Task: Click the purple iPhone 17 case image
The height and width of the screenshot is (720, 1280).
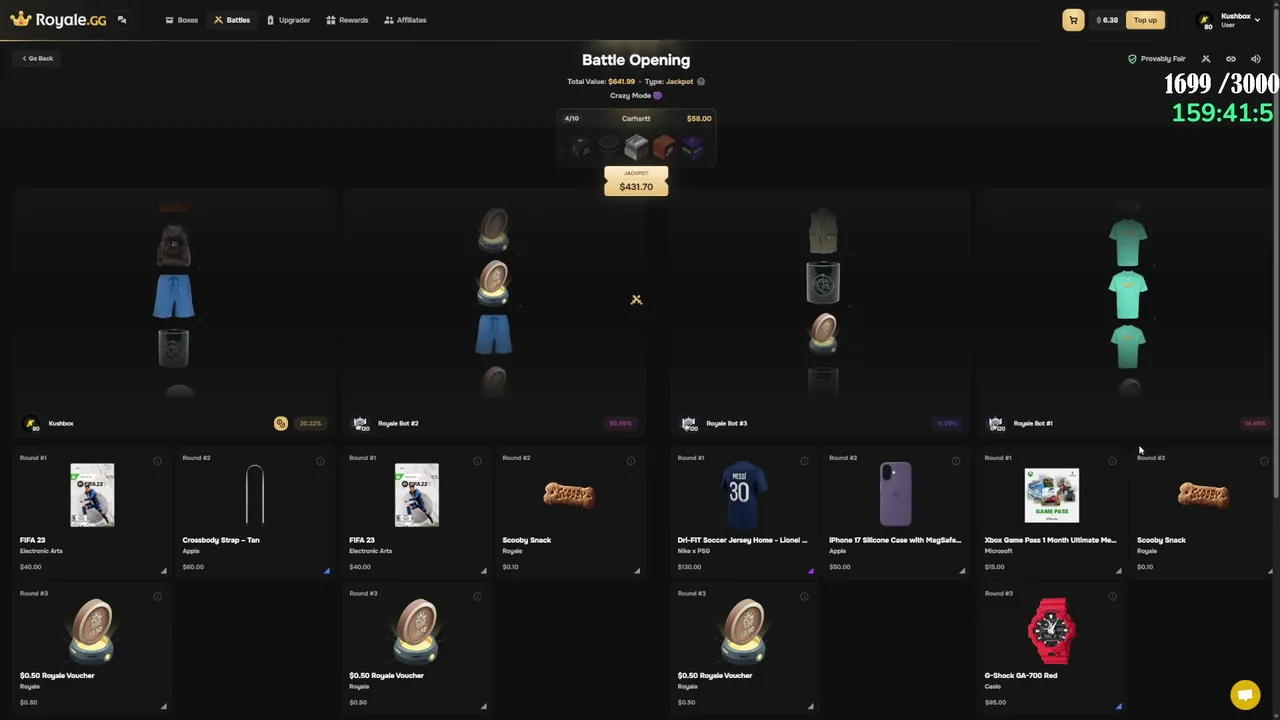Action: click(x=896, y=494)
